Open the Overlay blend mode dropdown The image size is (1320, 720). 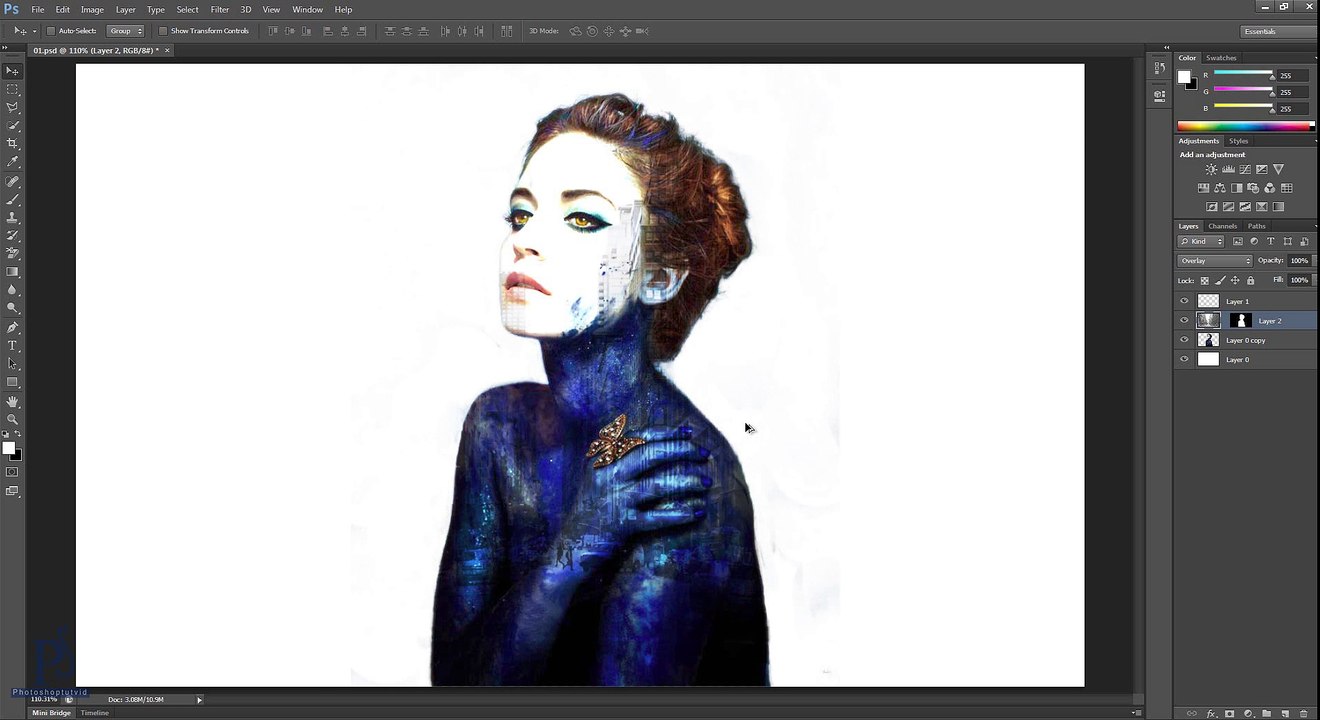pos(1215,261)
